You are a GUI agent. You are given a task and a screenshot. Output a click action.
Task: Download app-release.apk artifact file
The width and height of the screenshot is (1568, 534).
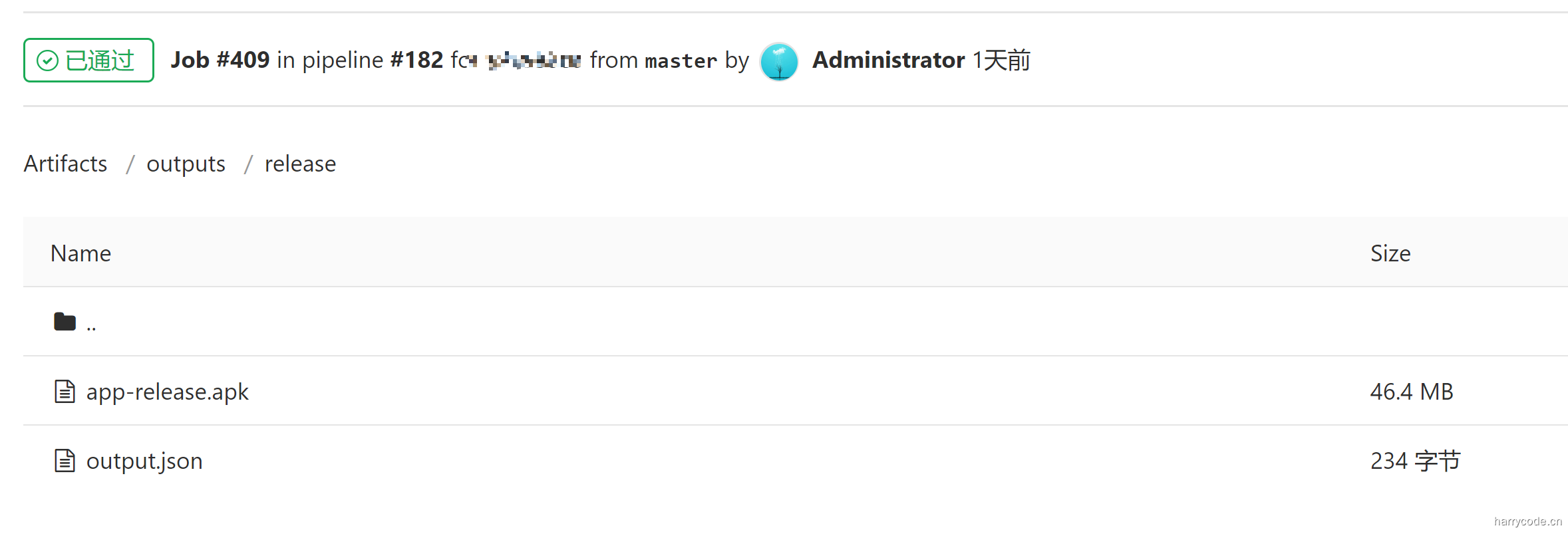click(167, 392)
